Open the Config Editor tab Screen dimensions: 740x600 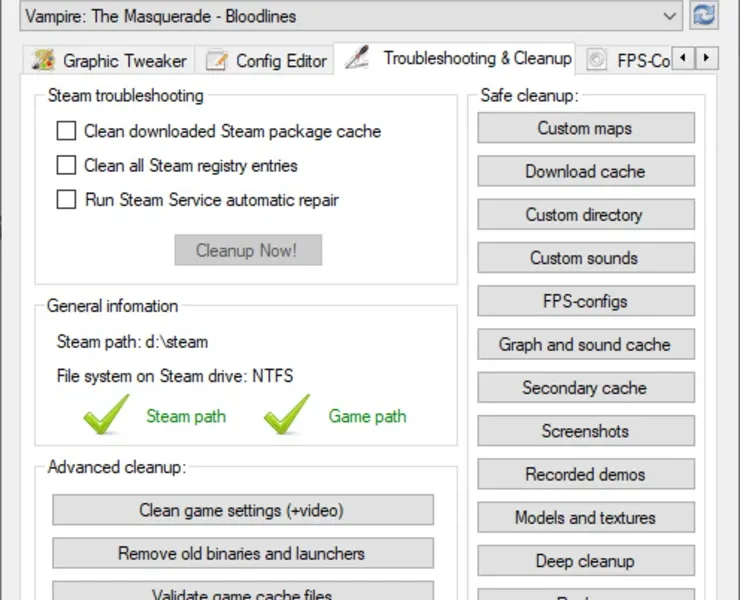coord(266,60)
